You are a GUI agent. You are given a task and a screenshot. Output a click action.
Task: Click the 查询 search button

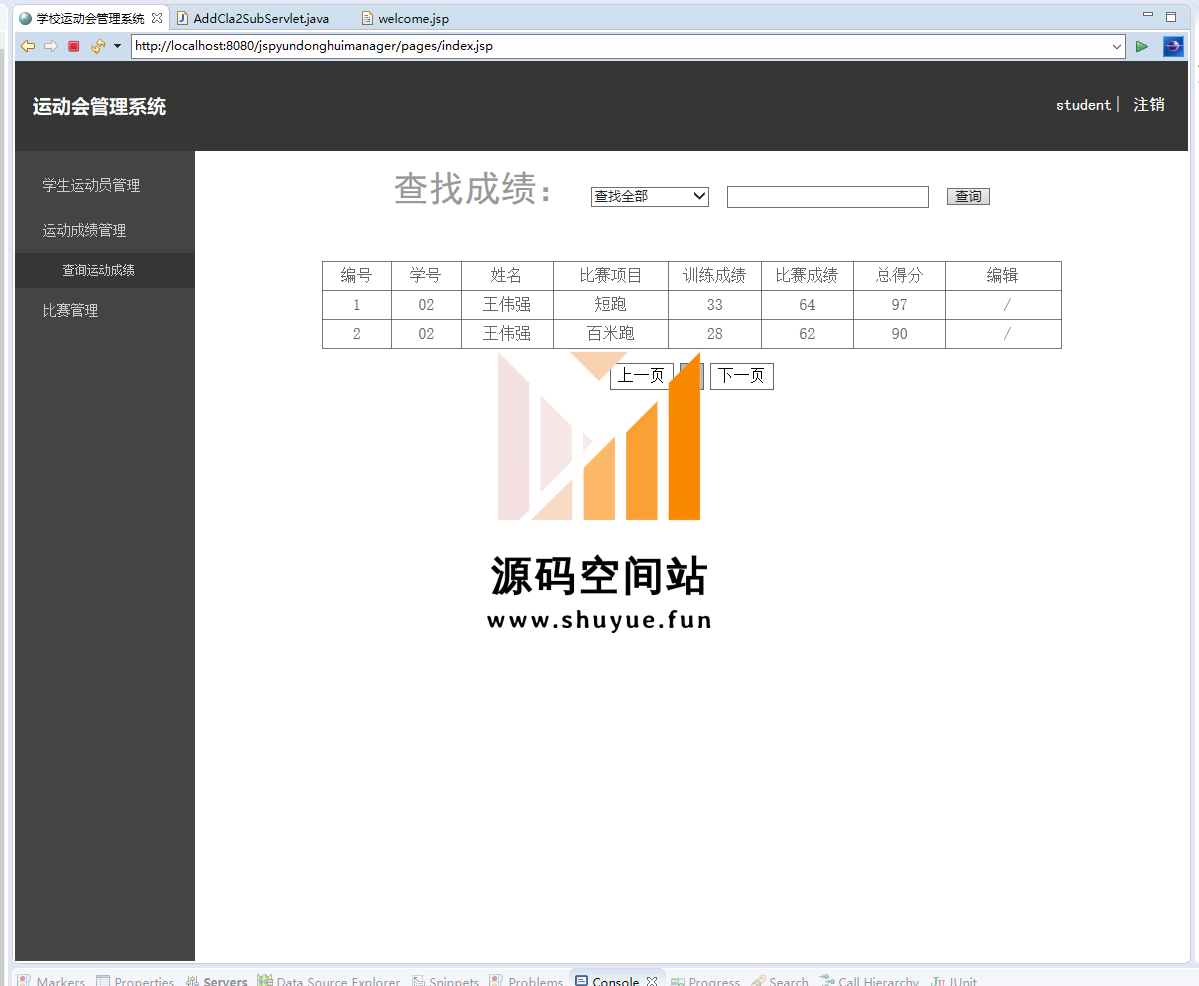click(968, 197)
